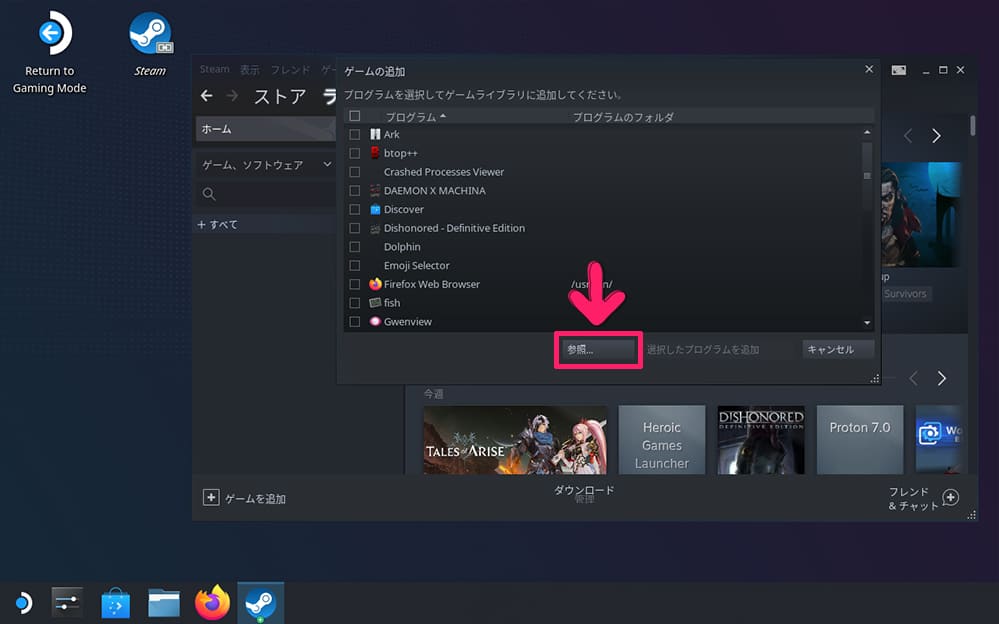Check the Crashed Processes Viewer checkbox
999x624 pixels.
tap(355, 172)
